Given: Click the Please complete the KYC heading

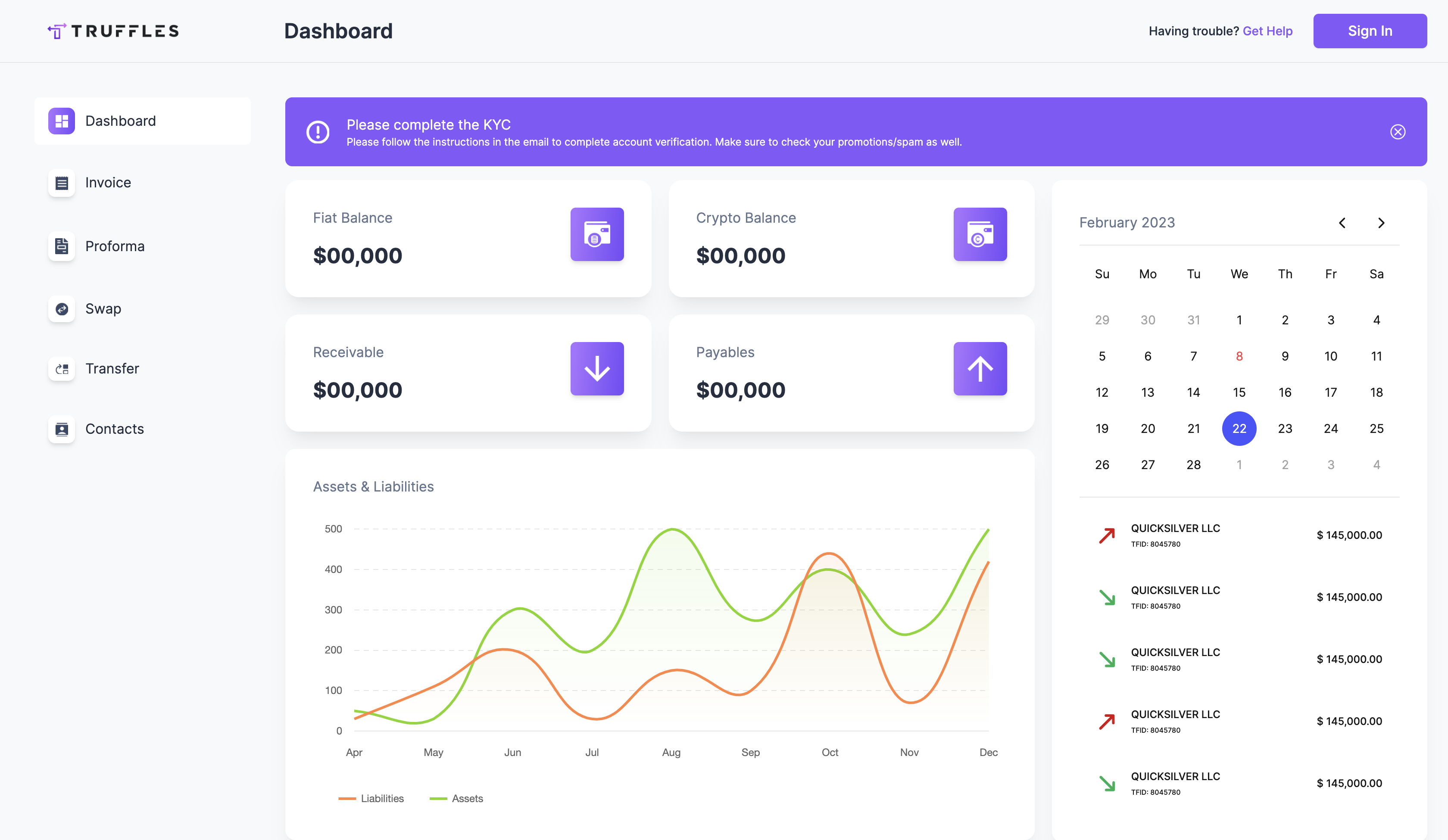Looking at the screenshot, I should (x=429, y=124).
